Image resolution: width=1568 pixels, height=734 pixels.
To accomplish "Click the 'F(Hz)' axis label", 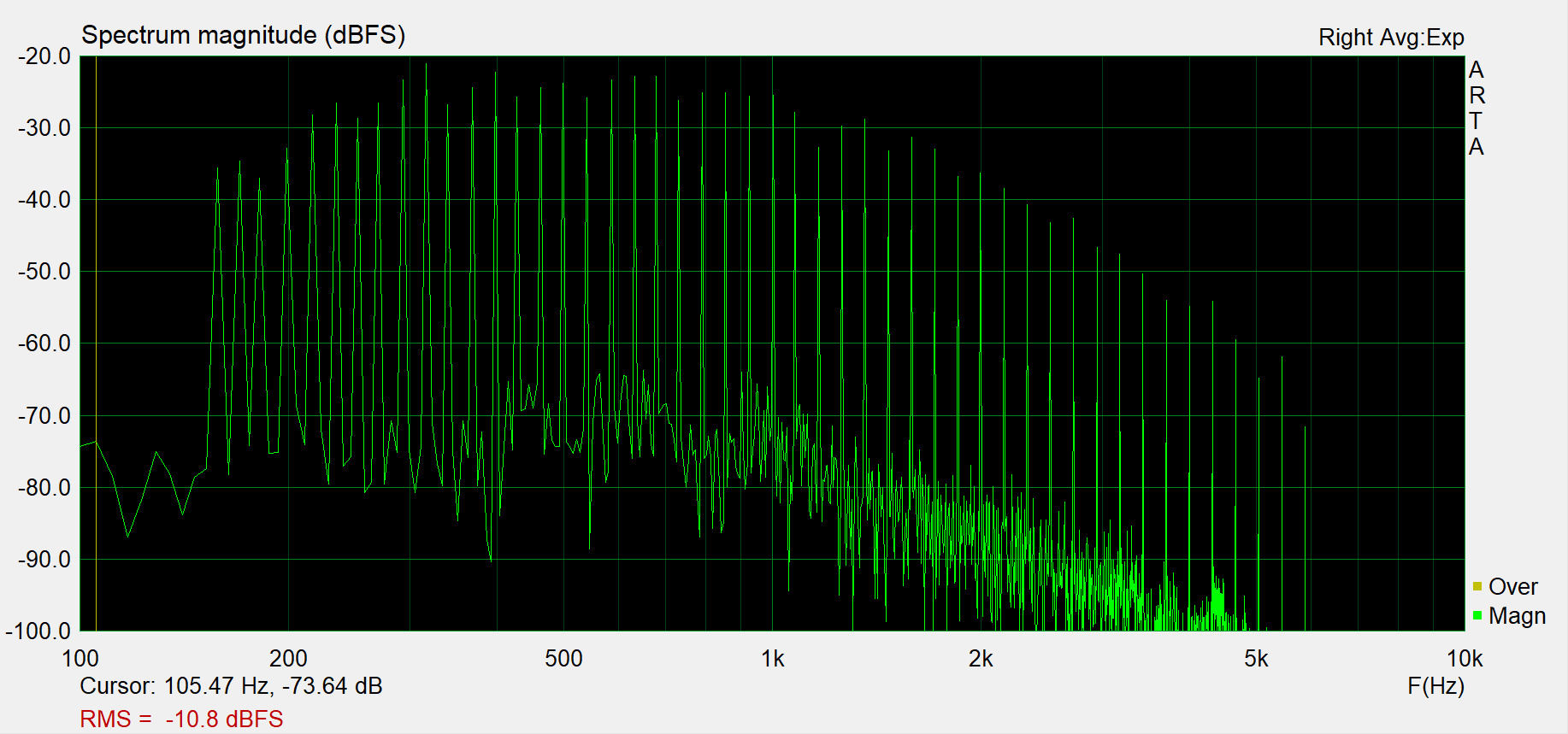I will pyautogui.click(x=1435, y=686).
